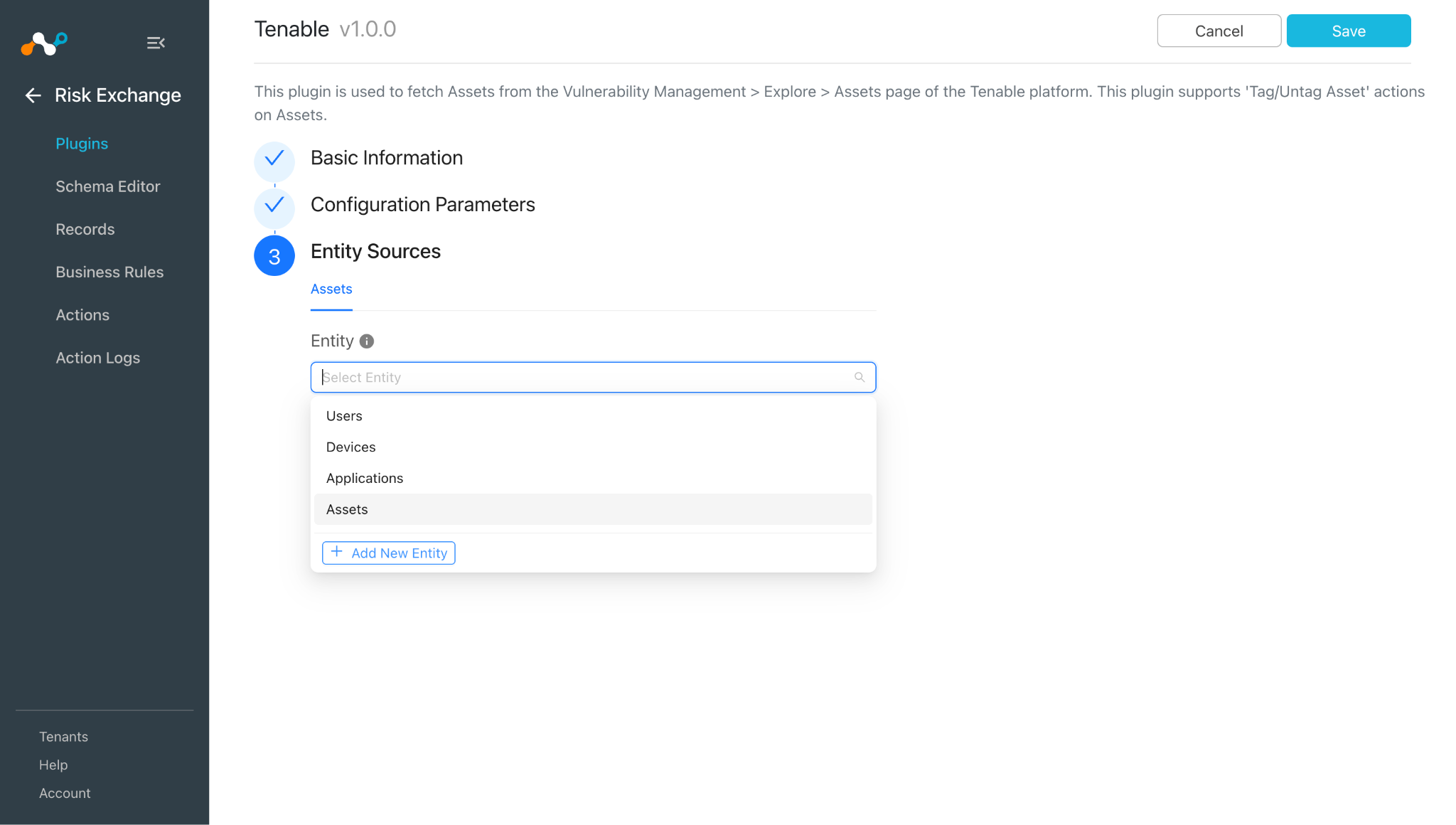
Task: Collapse the sidebar menu icon
Action: (x=156, y=43)
